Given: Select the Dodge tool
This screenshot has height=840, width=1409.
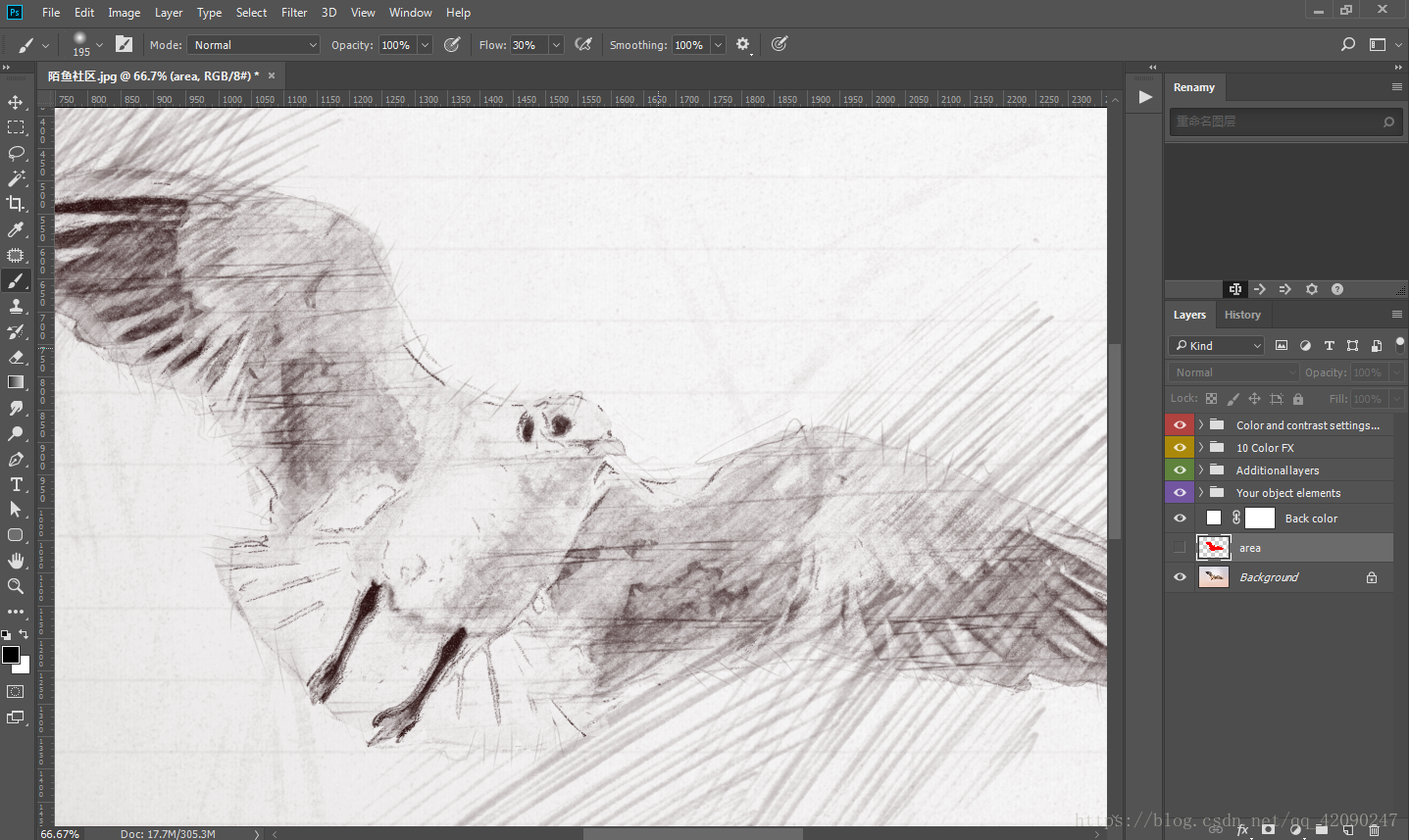Looking at the screenshot, I should (x=16, y=433).
